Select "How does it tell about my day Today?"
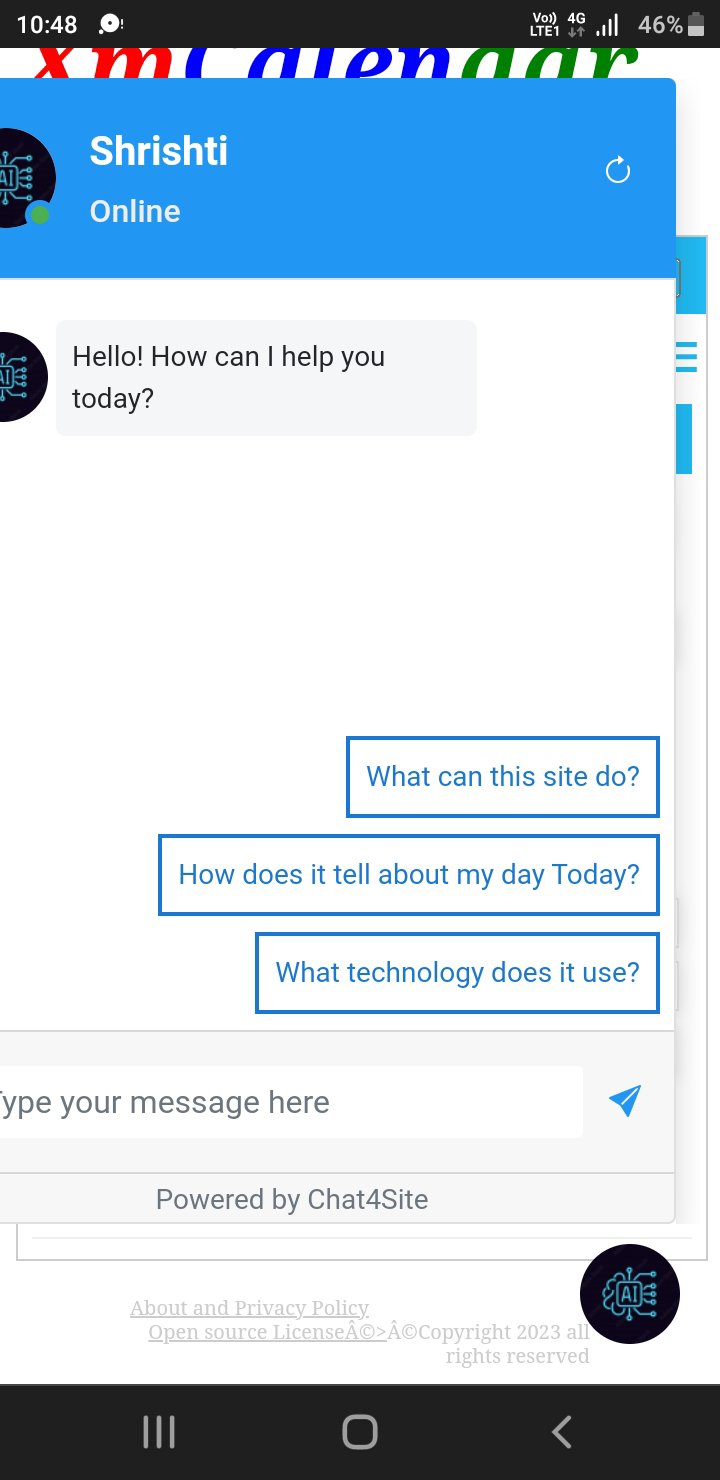 pos(408,875)
